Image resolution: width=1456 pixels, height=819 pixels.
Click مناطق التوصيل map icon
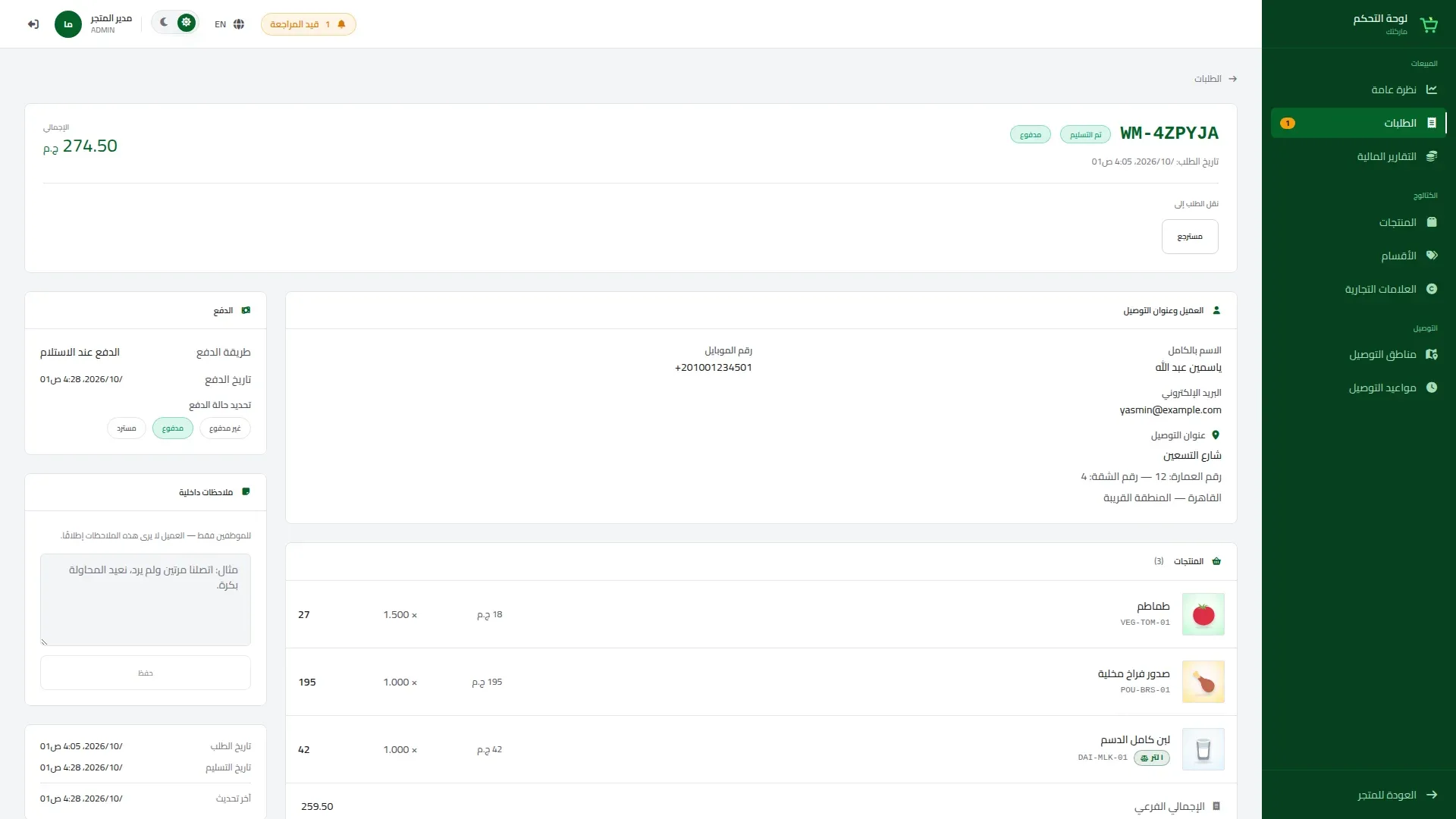[x=1432, y=354]
